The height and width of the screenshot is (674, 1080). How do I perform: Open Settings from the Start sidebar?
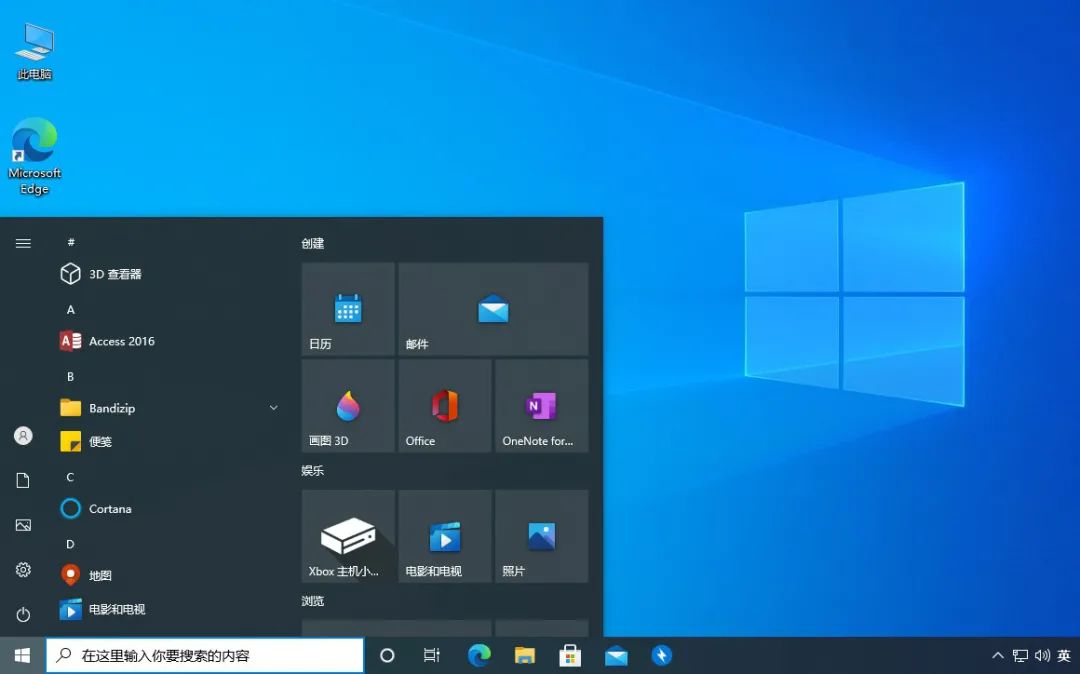(x=22, y=570)
